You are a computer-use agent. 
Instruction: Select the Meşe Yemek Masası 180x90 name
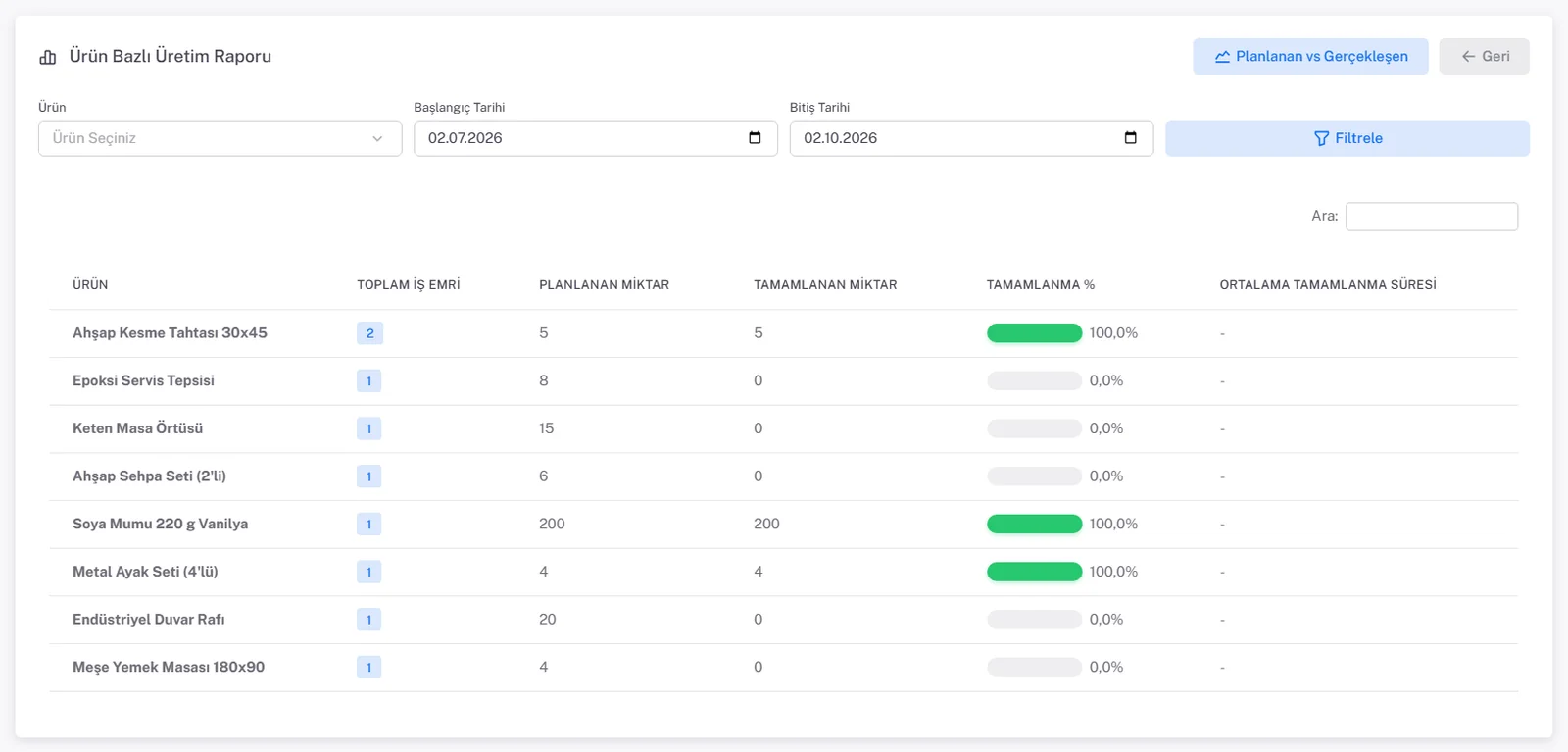169,668
